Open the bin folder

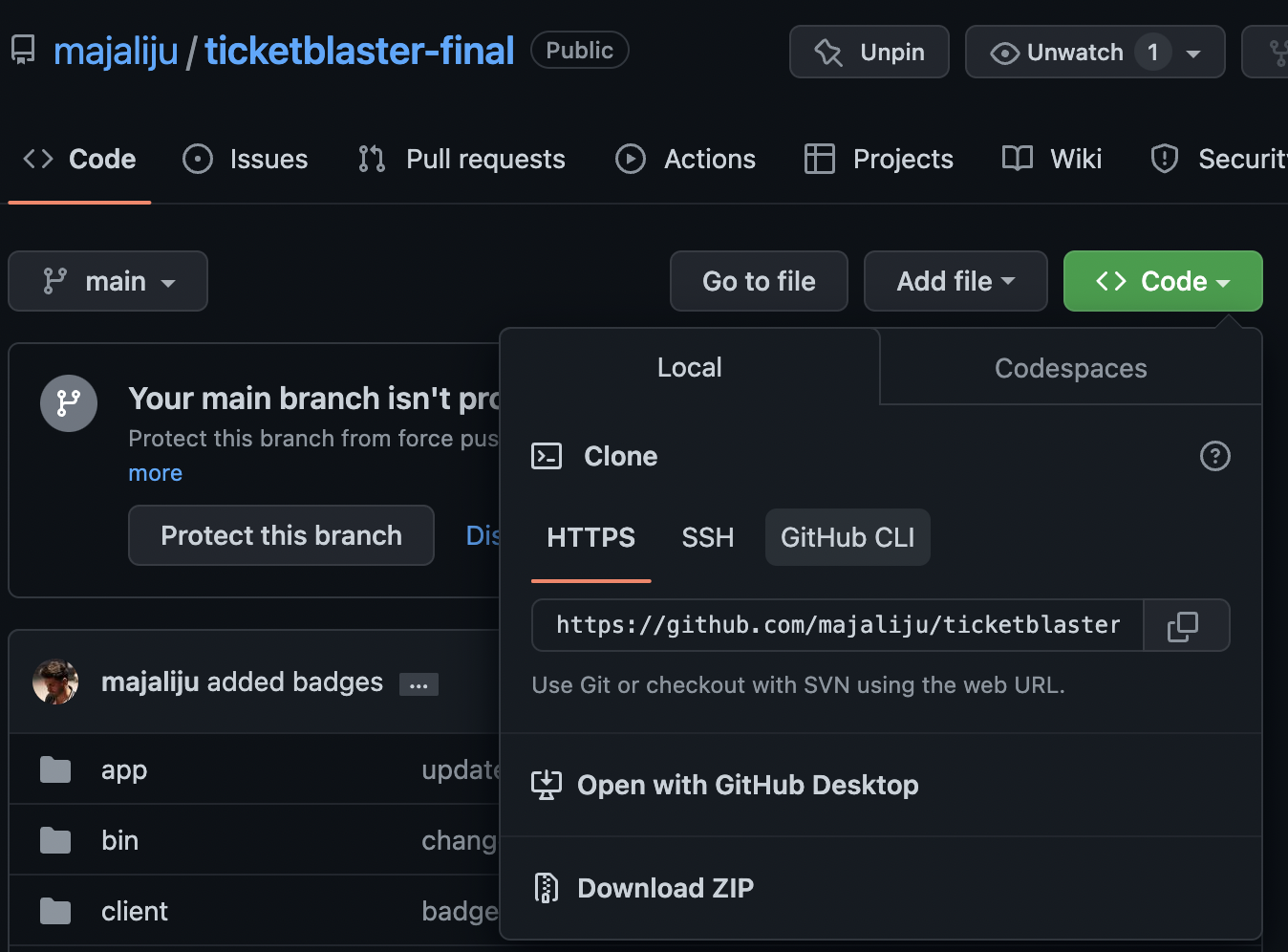click(119, 840)
